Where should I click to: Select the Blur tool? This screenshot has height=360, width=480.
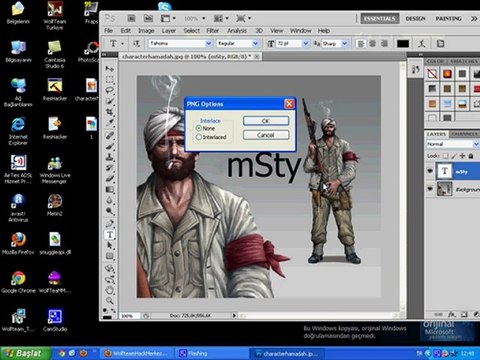tap(110, 200)
